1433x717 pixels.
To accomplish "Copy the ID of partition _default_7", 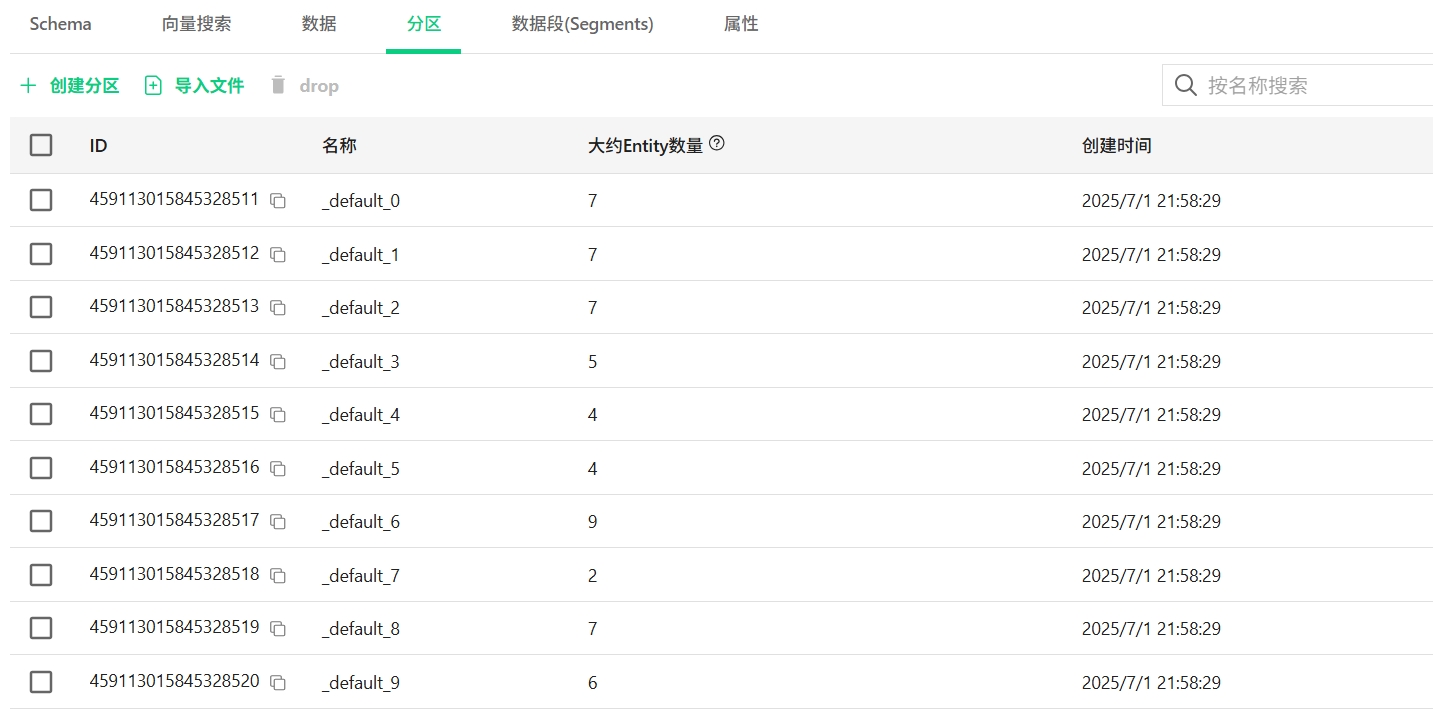I will [x=278, y=576].
